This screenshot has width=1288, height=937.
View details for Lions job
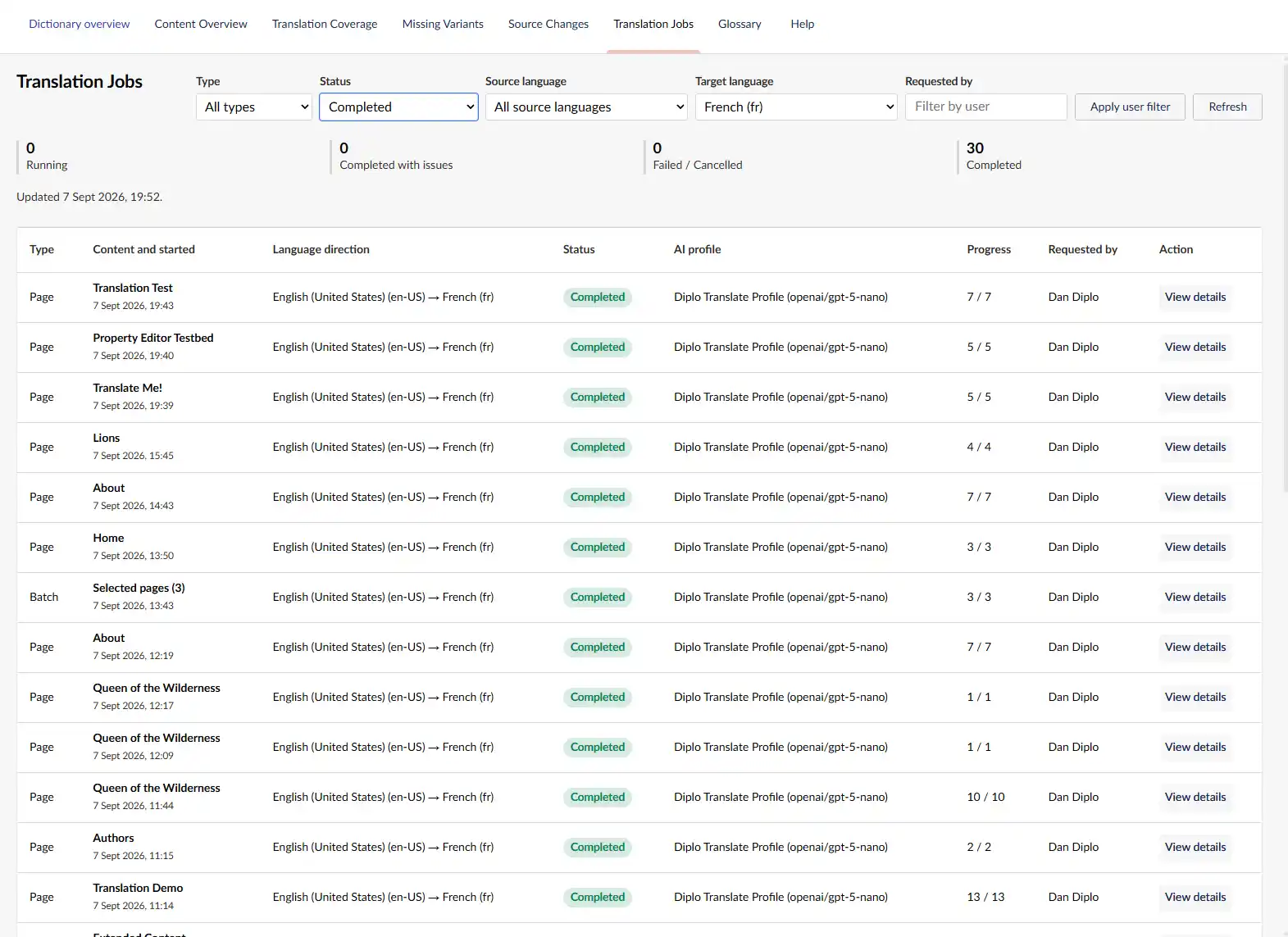click(x=1195, y=447)
